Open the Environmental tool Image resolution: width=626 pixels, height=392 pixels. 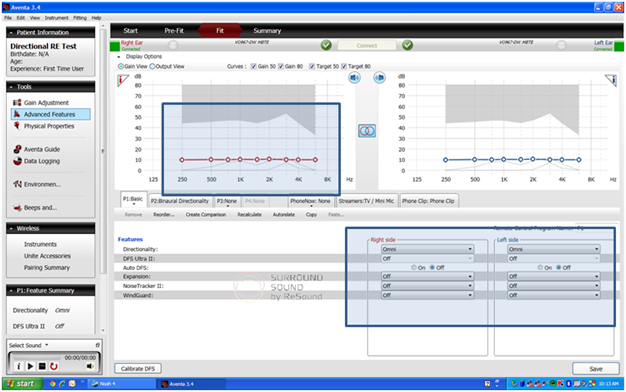click(x=42, y=184)
